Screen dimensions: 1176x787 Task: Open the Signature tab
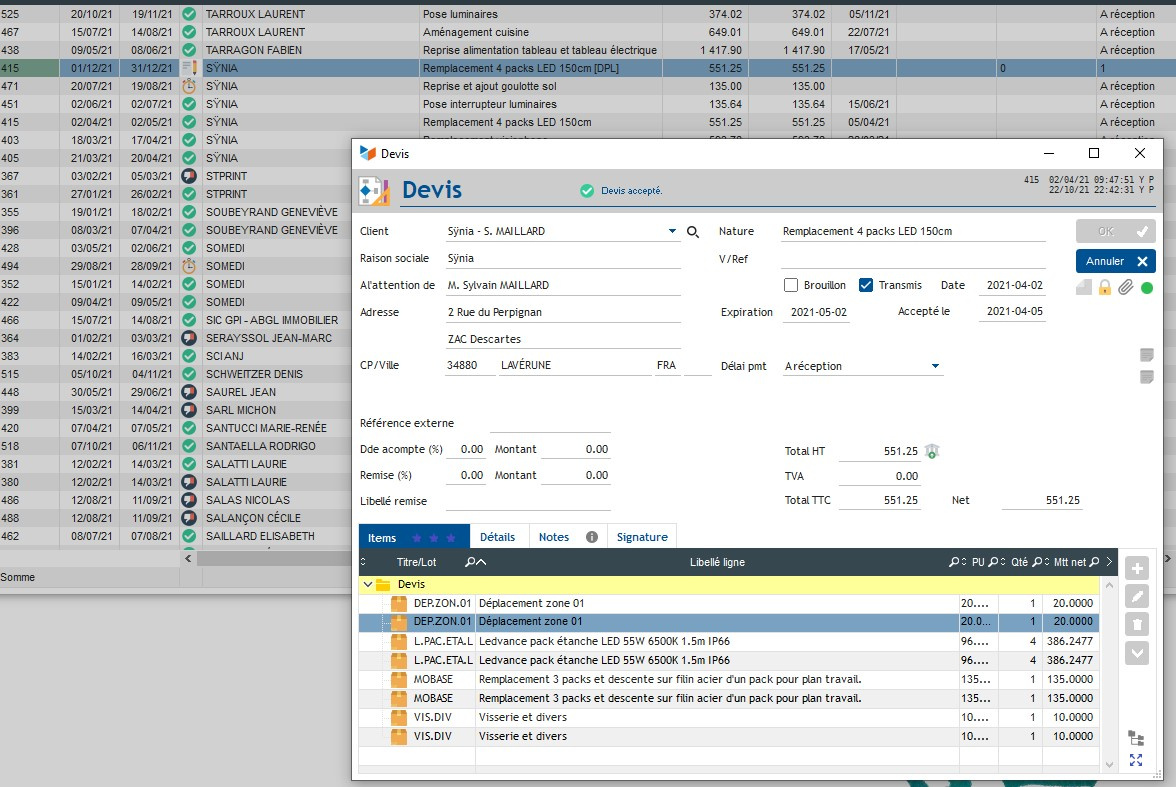(x=641, y=537)
